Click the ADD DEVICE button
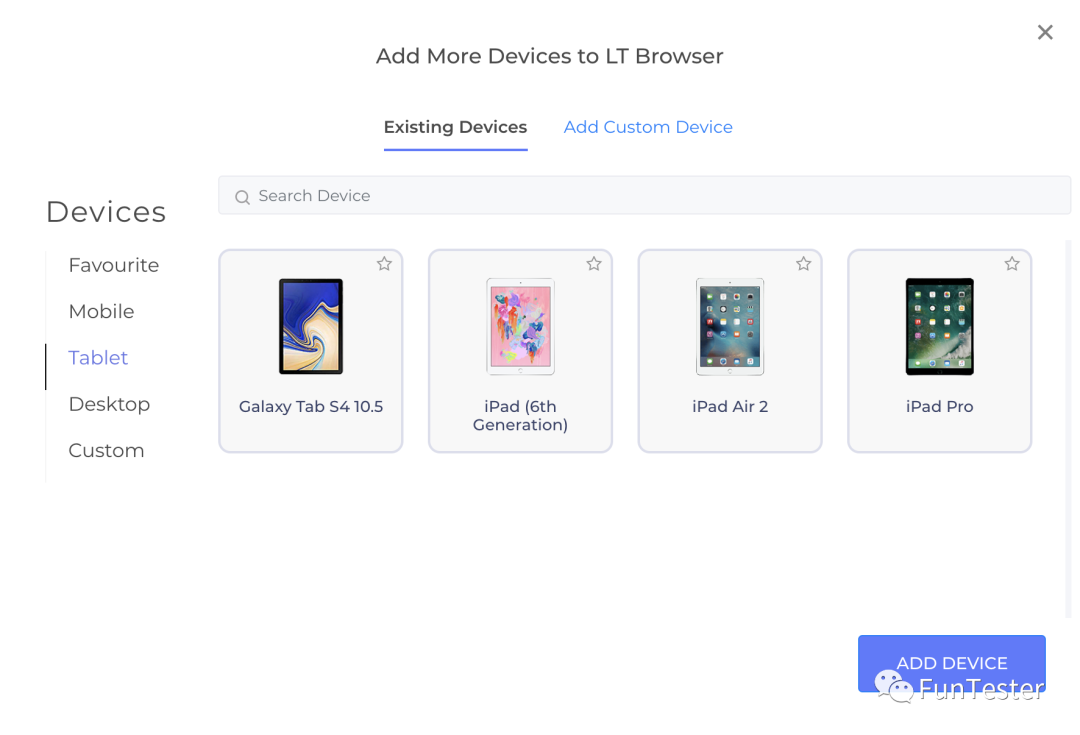Viewport: 1080px width, 735px height. tap(952, 663)
